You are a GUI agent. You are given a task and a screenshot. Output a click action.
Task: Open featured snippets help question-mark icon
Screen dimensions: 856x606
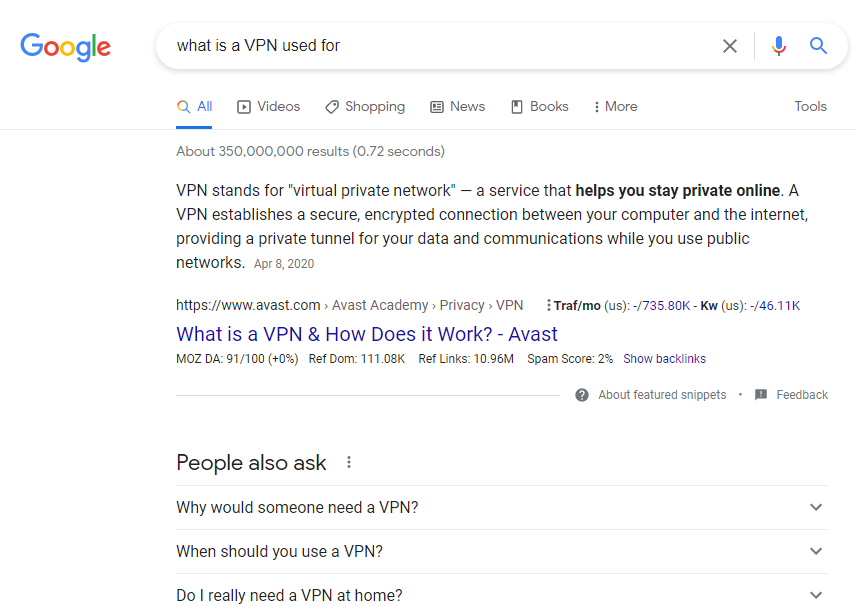click(582, 395)
